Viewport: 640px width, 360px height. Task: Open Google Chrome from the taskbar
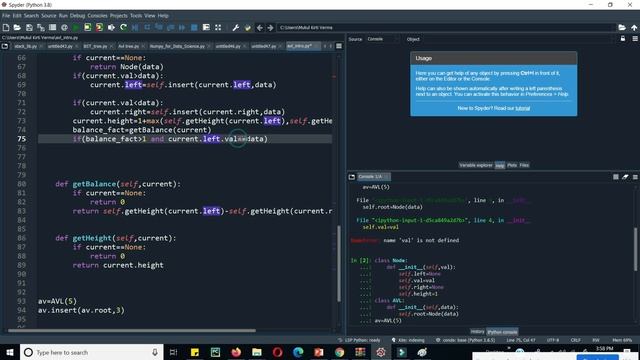(x=339, y=352)
